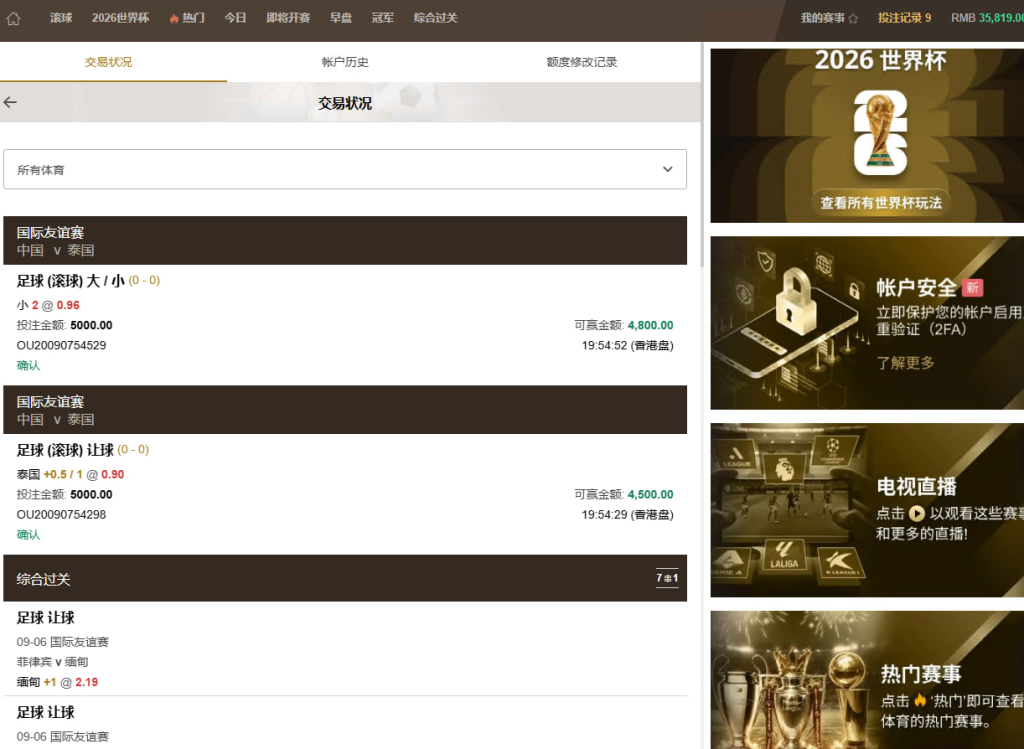
Task: Click the RMB 35,819 balance
Action: [x=987, y=18]
